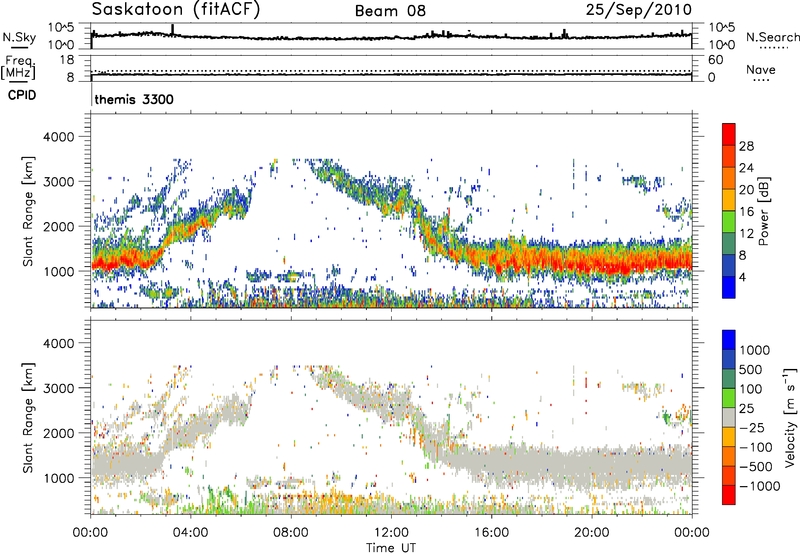Pick the red bottom segment of Velocity color bar
This screenshot has height=554, width=800.
pyautogui.click(x=729, y=495)
